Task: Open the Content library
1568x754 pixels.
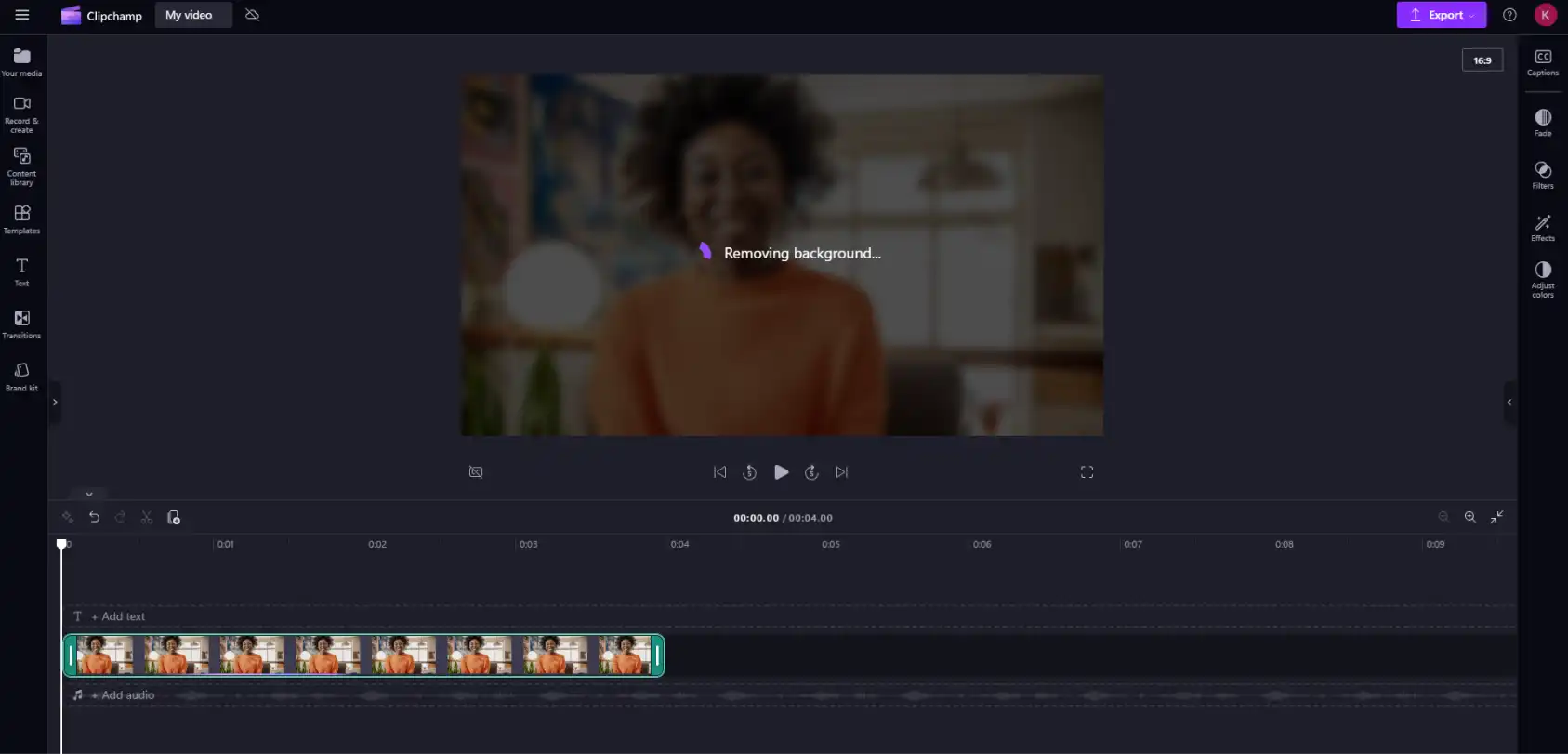Action: click(x=21, y=166)
